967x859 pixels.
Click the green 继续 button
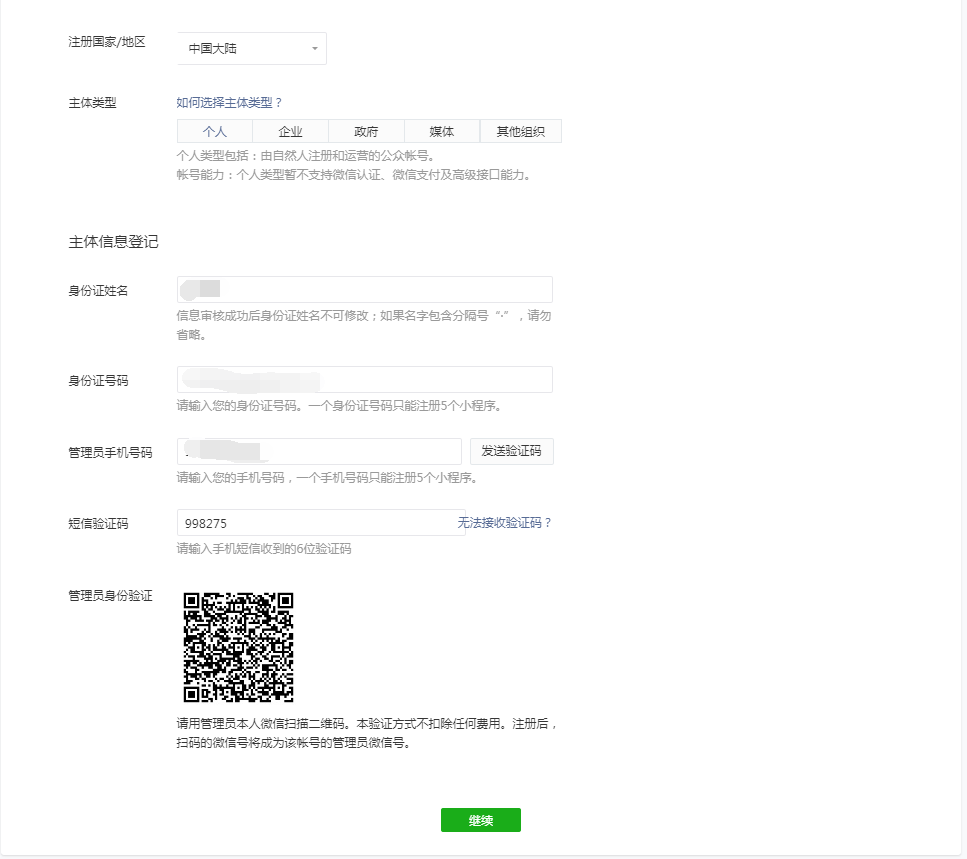pyautogui.click(x=480, y=820)
